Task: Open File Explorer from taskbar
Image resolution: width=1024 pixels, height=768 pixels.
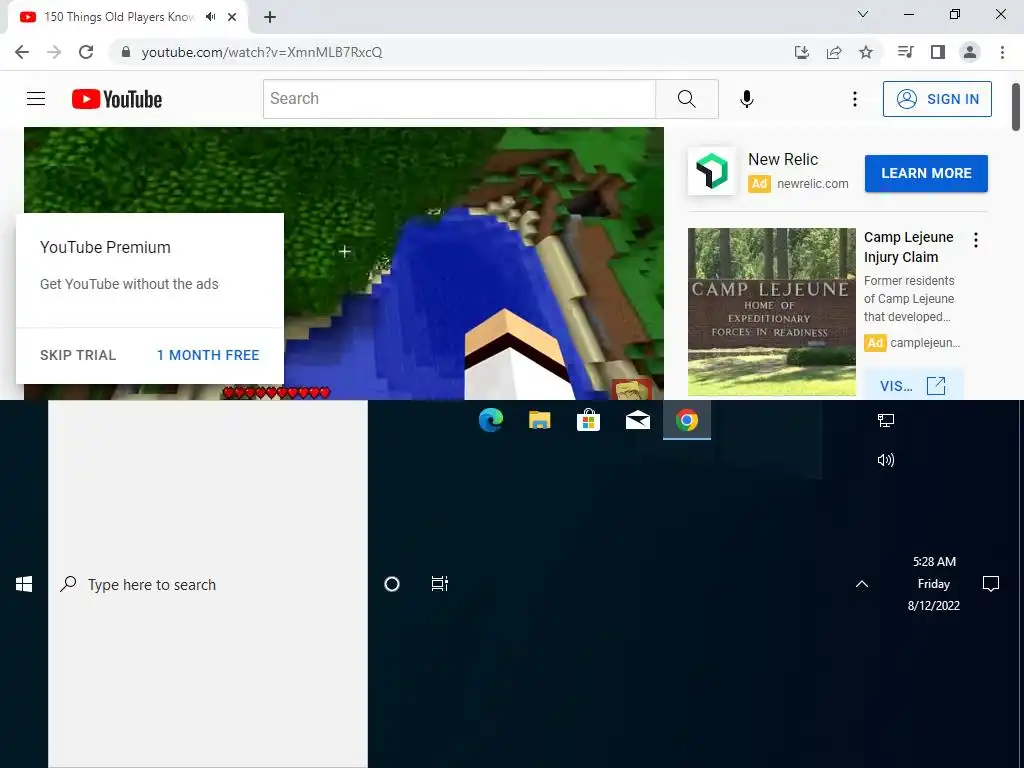Action: tap(539, 420)
